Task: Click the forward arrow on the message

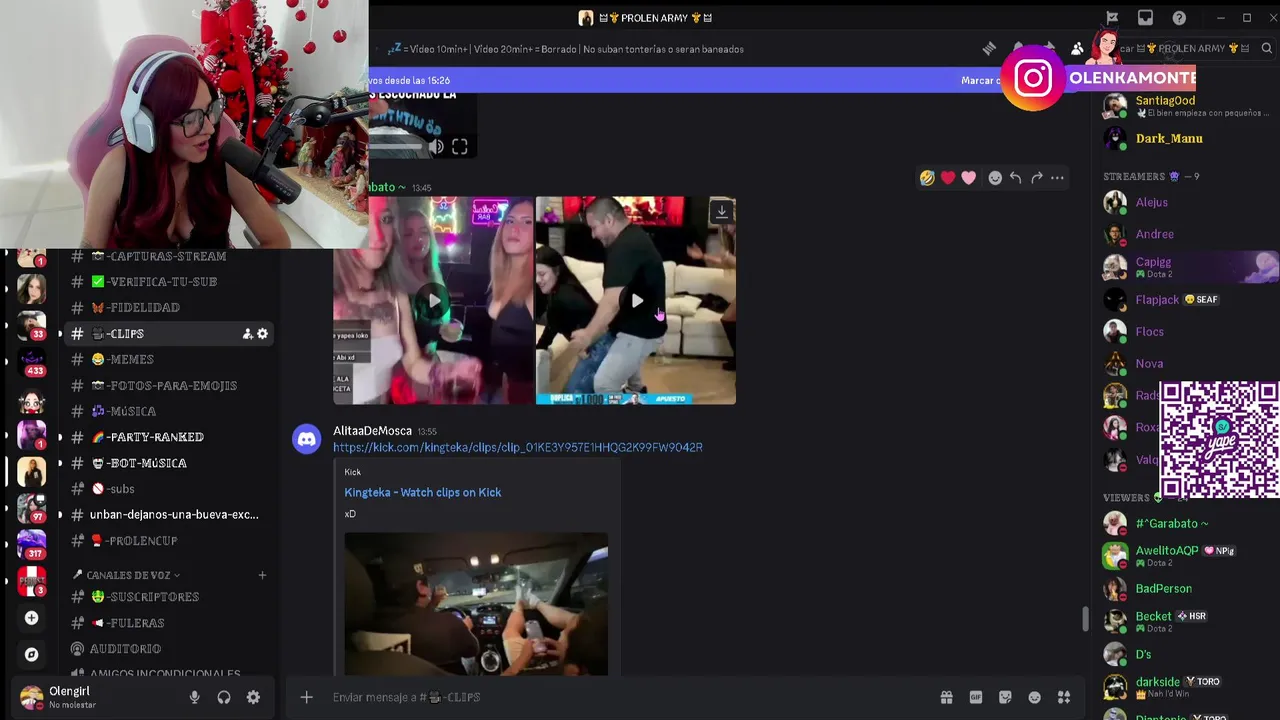Action: click(1036, 178)
